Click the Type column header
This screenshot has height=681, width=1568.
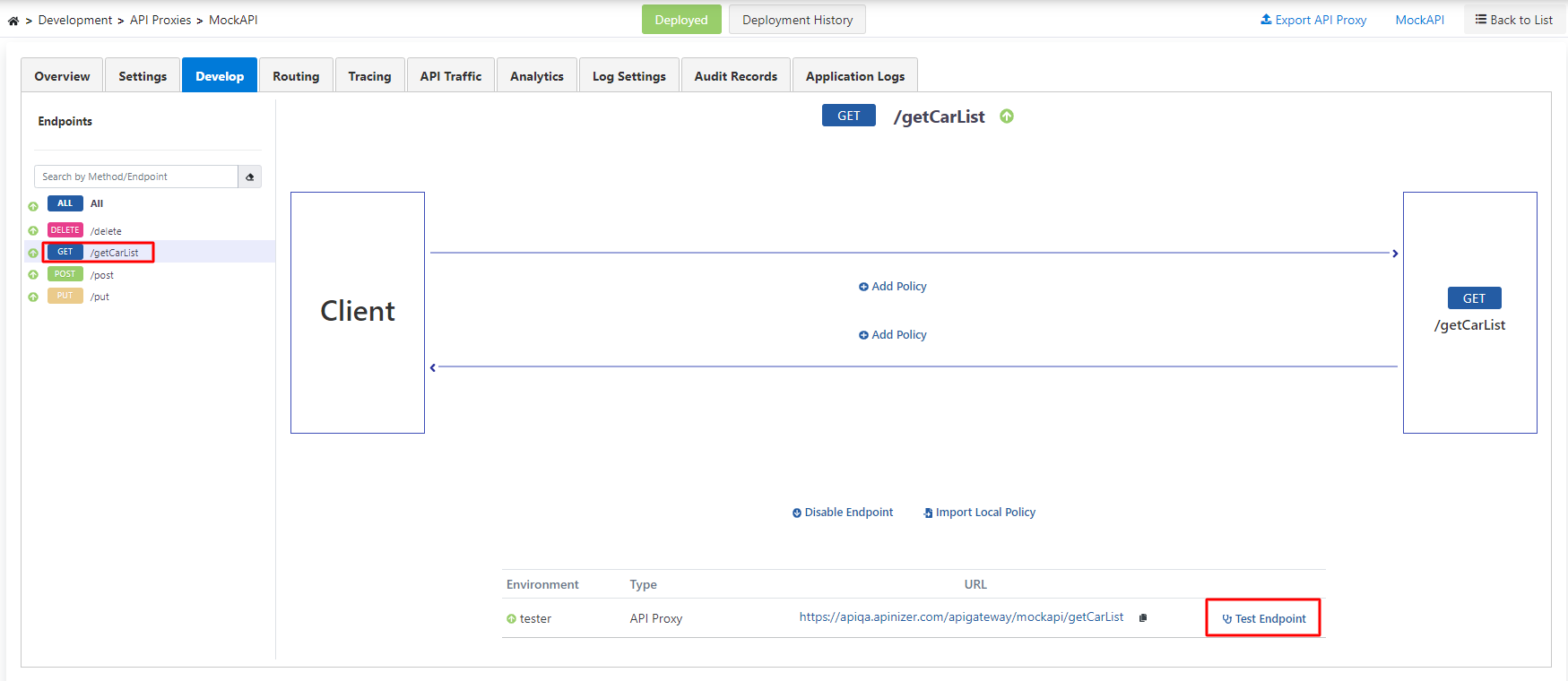point(643,584)
